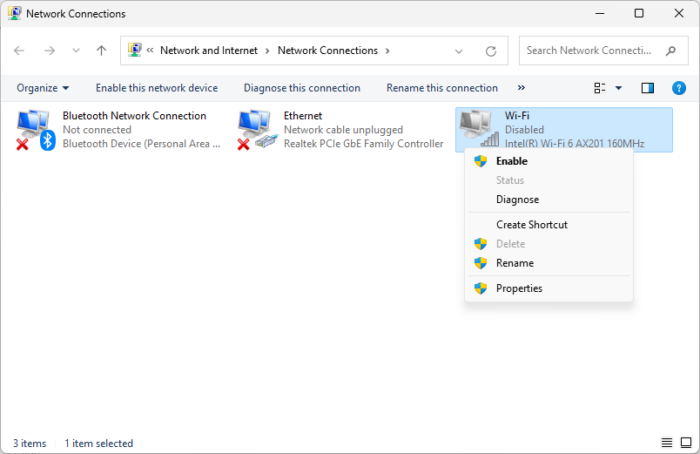Switch to large icons view in status bar
The height and width of the screenshot is (454, 700).
(686, 443)
